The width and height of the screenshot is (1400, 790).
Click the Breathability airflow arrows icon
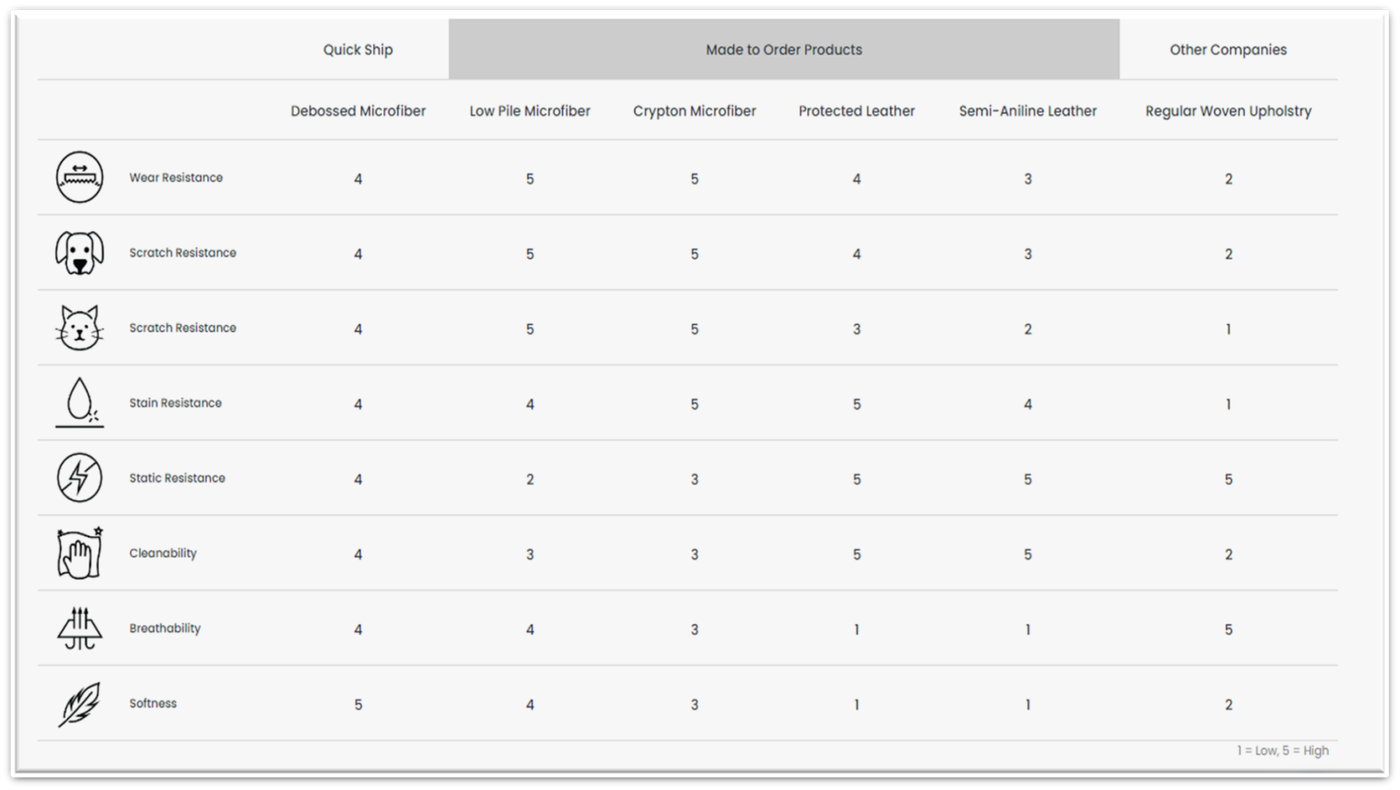(x=79, y=629)
